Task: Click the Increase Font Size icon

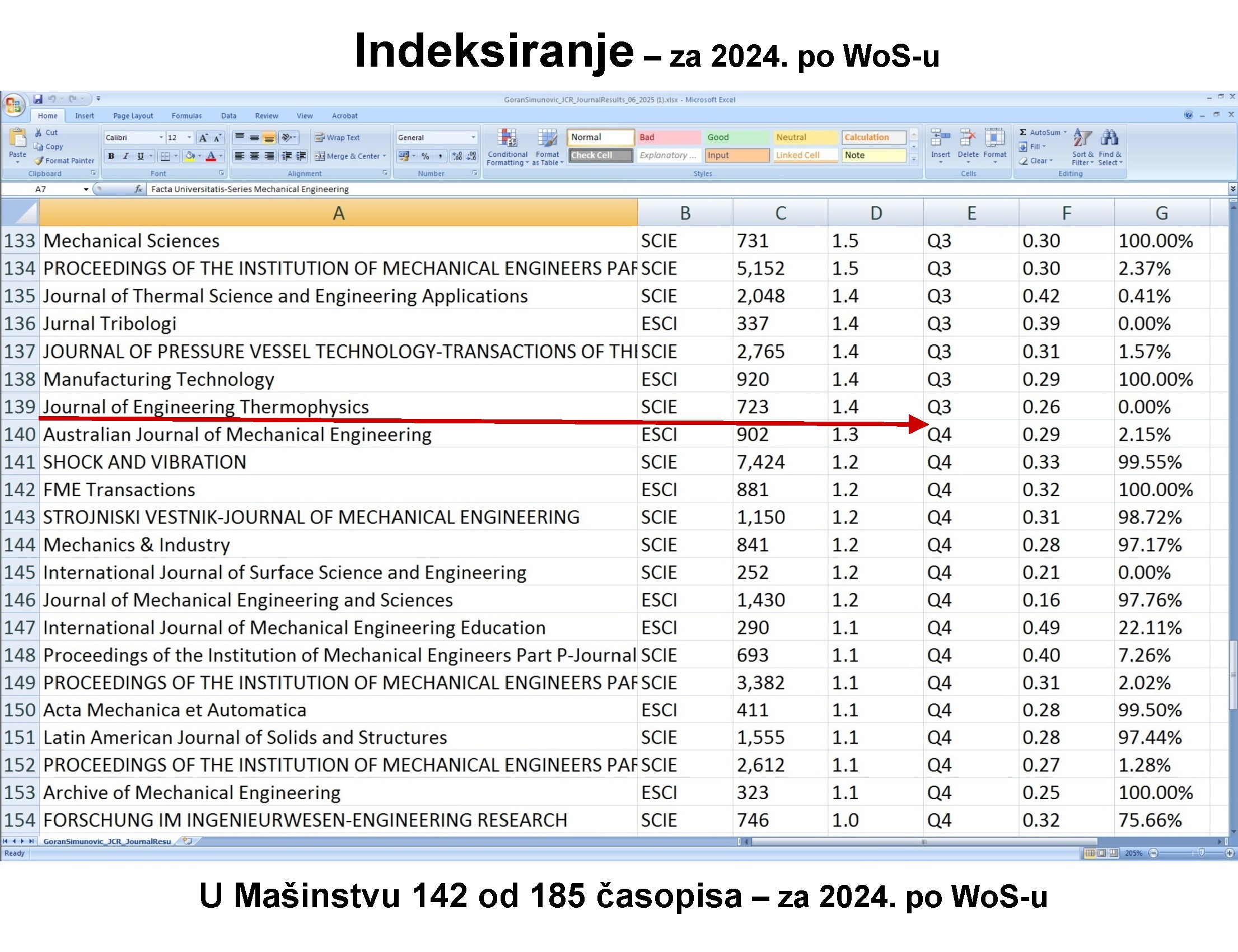Action: coord(203,138)
